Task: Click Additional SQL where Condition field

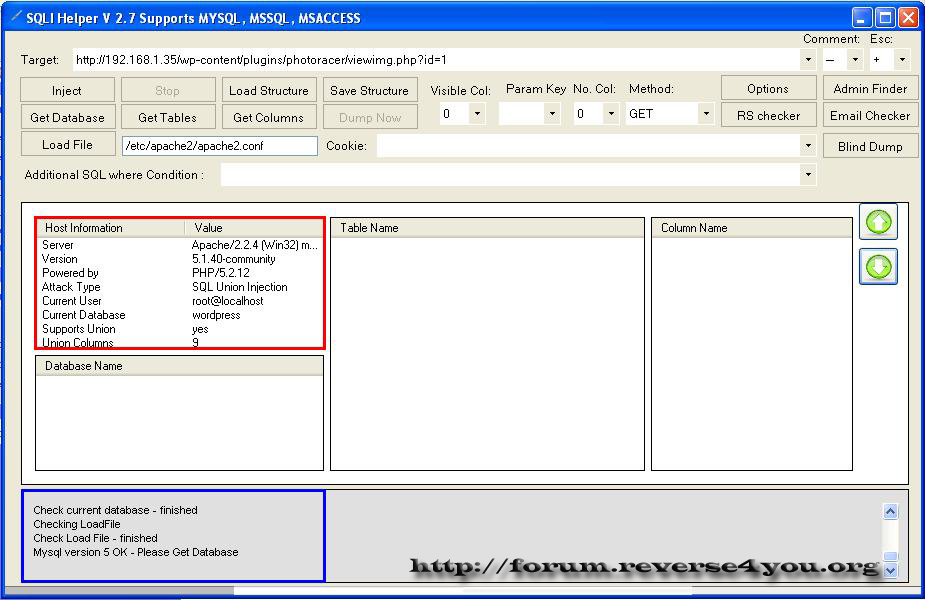Action: (x=511, y=175)
